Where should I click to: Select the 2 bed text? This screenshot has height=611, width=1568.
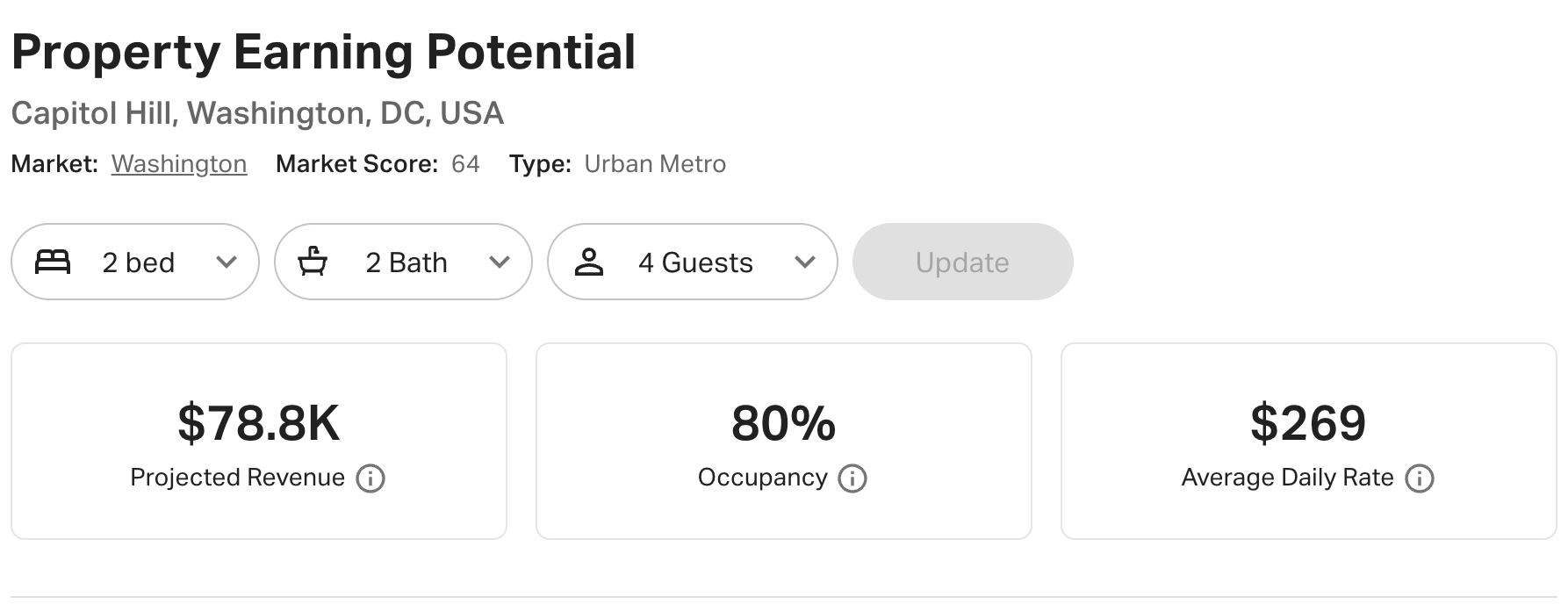click(139, 262)
